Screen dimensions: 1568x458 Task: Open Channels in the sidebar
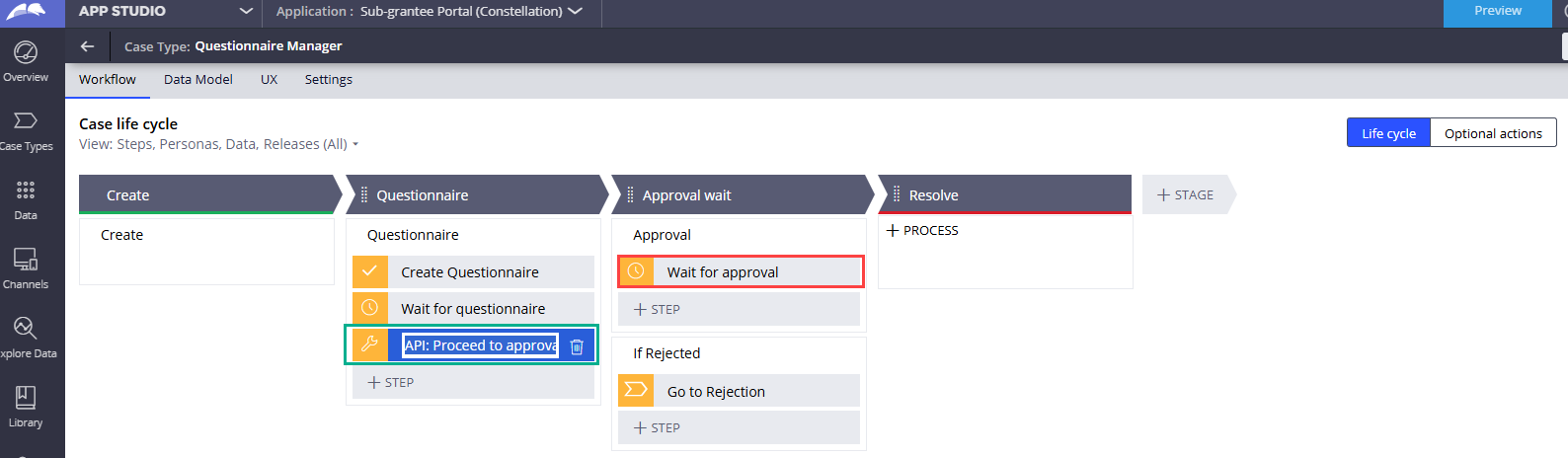(x=26, y=267)
